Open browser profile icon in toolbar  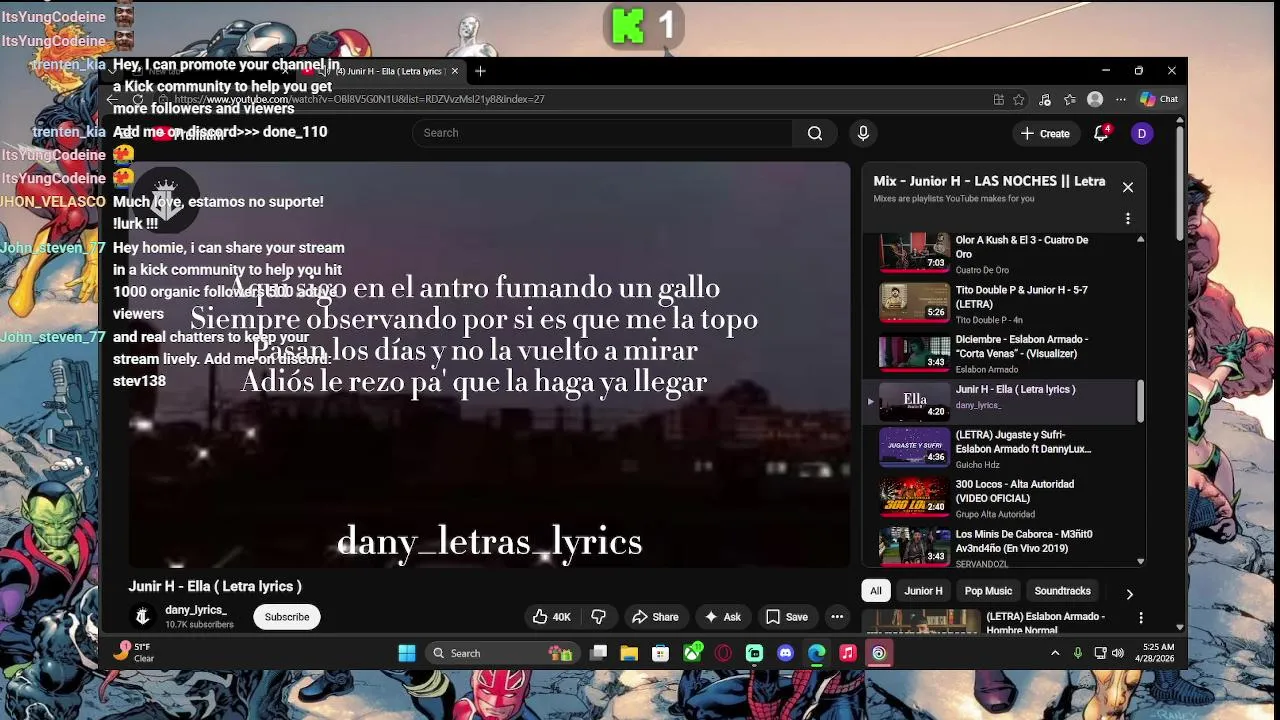[x=1095, y=99]
